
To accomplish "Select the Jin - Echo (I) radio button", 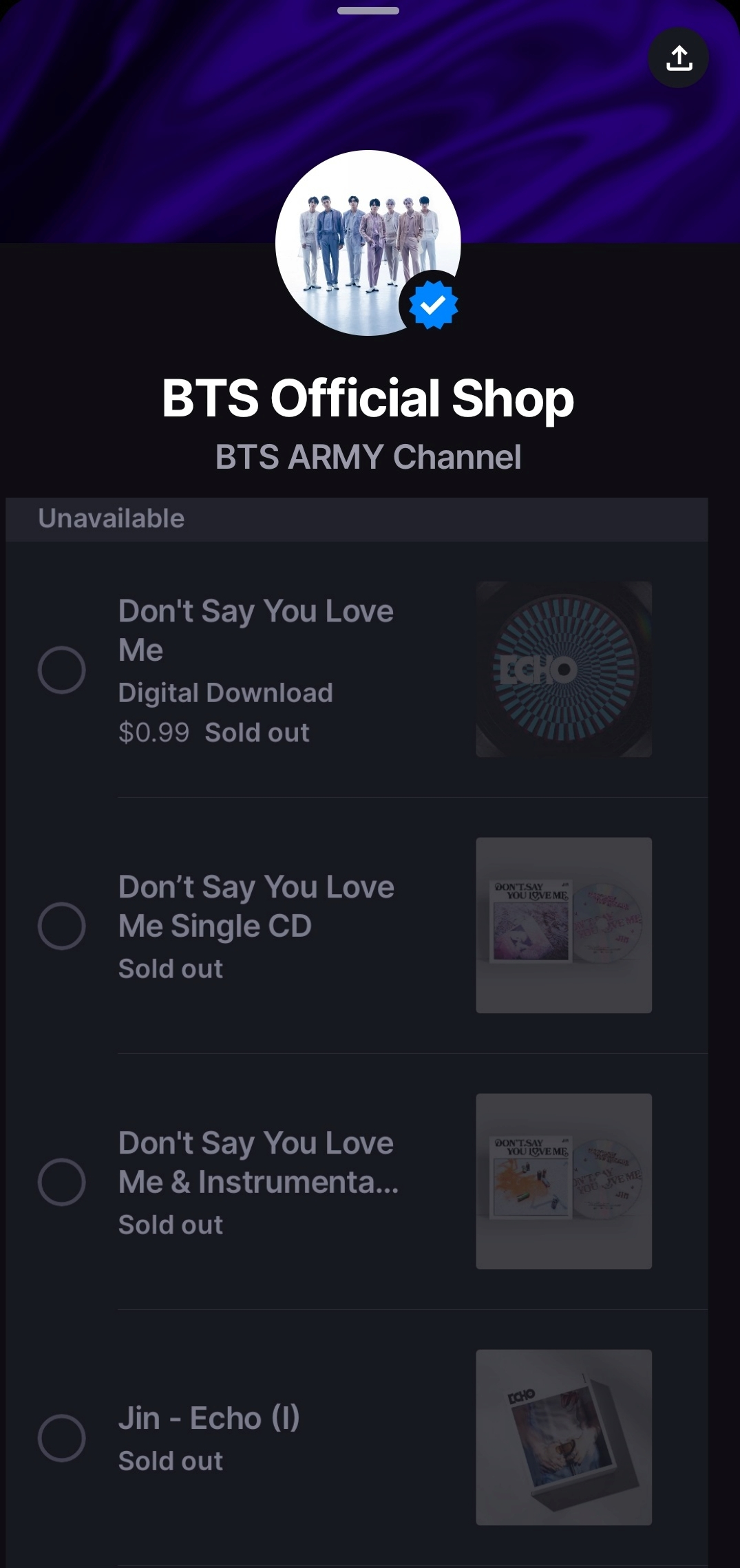I will pos(62,1438).
